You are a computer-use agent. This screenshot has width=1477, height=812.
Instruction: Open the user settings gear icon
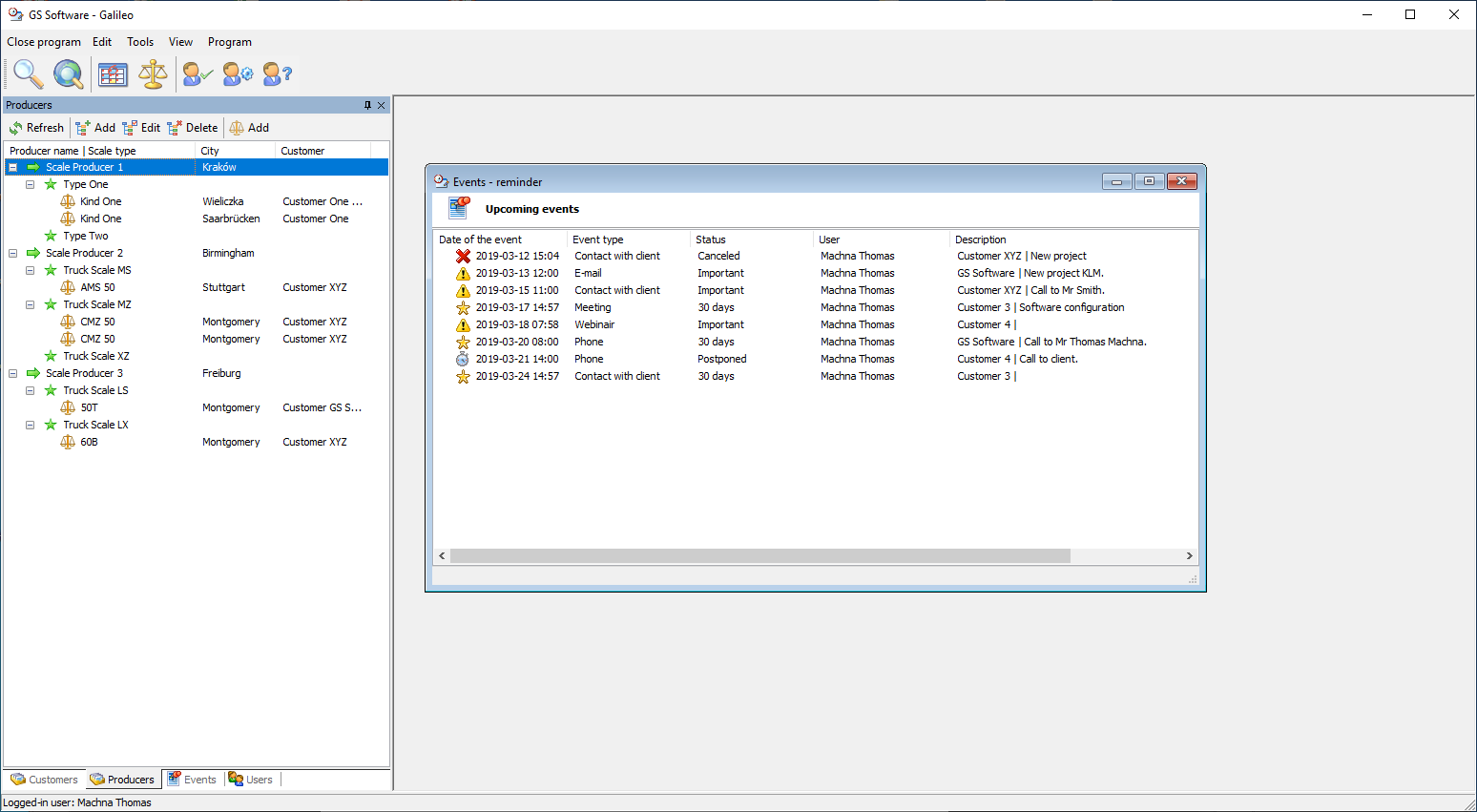pyautogui.click(x=238, y=74)
